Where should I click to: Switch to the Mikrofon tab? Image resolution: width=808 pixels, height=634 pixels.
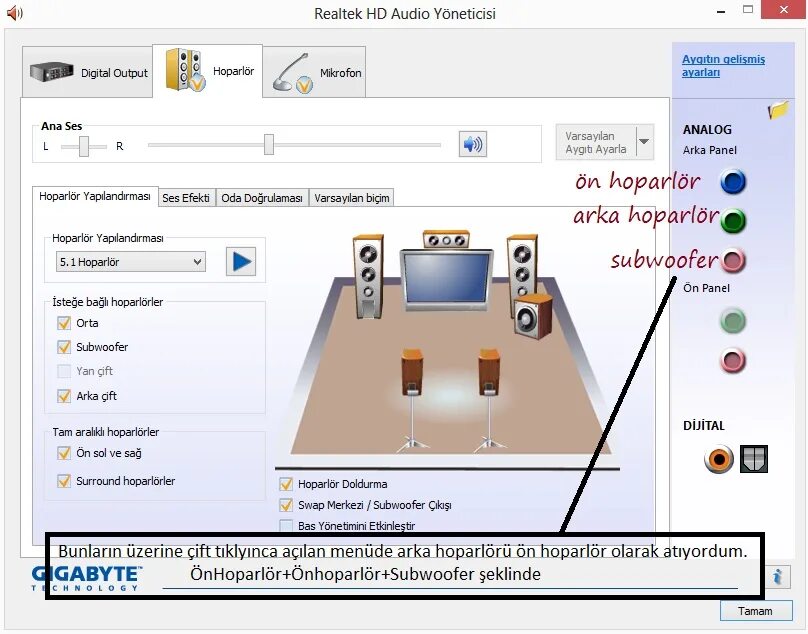tap(314, 72)
